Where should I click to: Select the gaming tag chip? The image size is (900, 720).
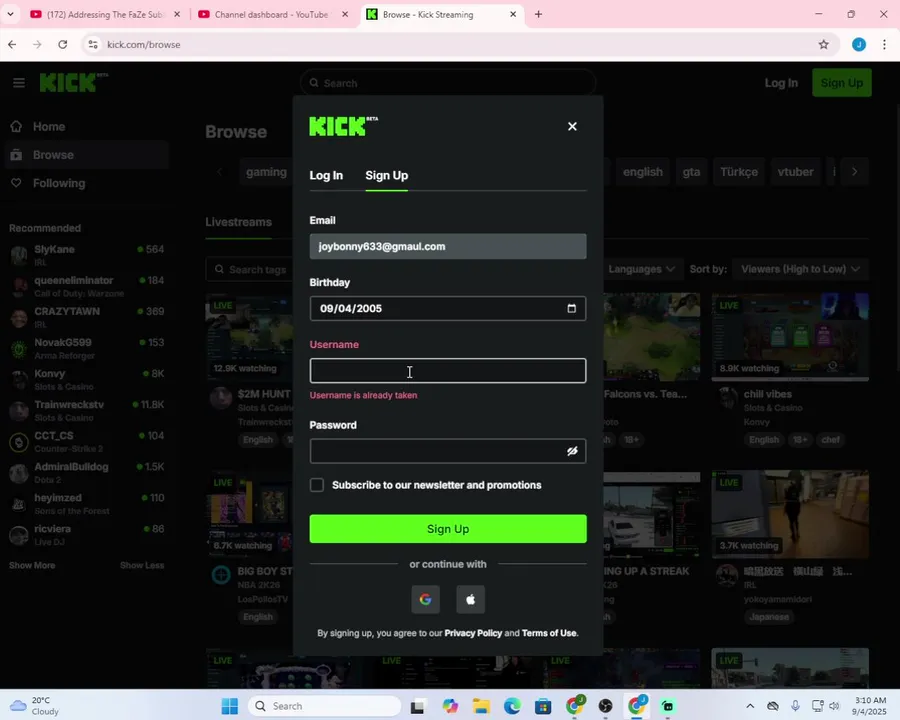pos(266,172)
